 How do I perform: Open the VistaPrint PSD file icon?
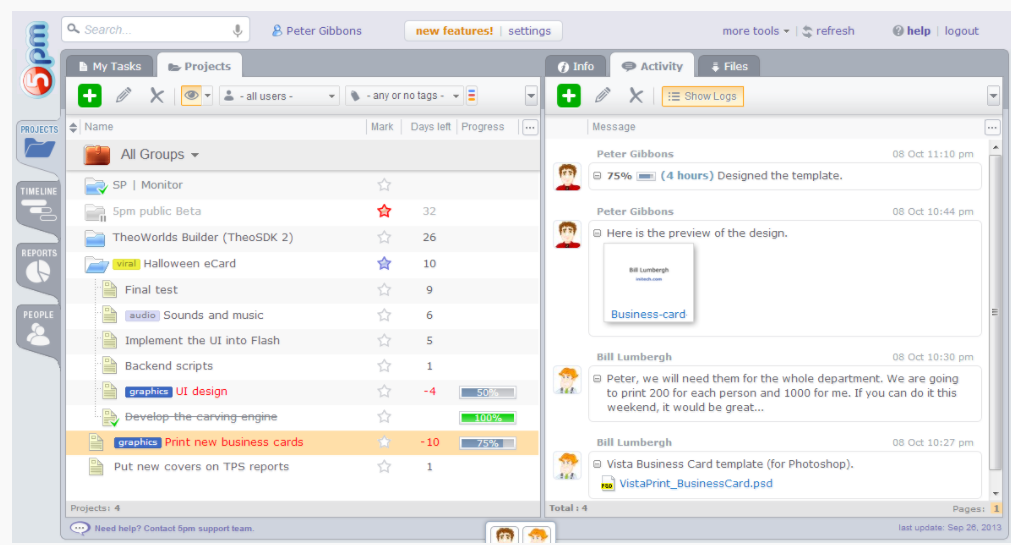click(607, 484)
